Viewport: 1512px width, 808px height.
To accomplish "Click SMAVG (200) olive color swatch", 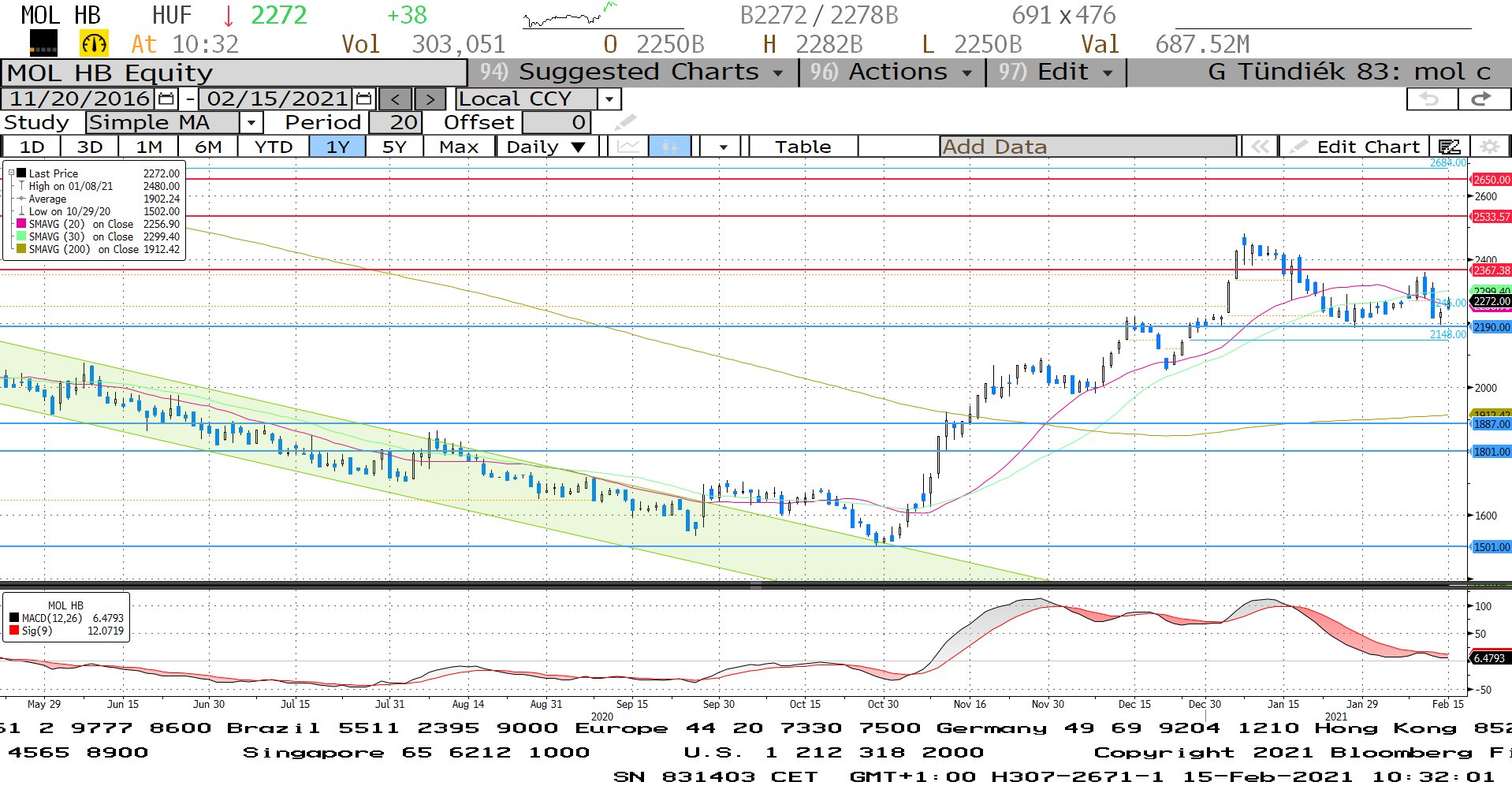I will [x=21, y=249].
